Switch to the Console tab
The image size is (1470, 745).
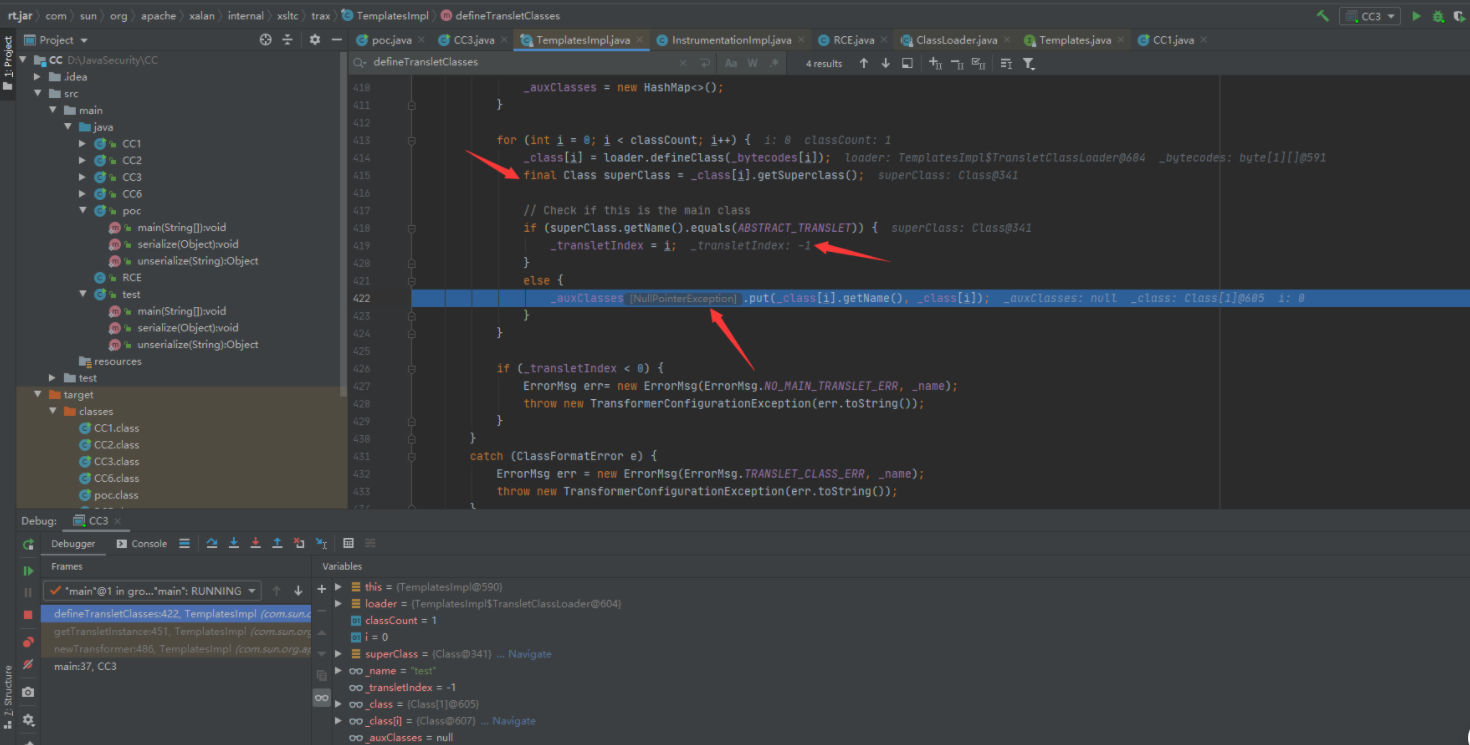point(141,544)
